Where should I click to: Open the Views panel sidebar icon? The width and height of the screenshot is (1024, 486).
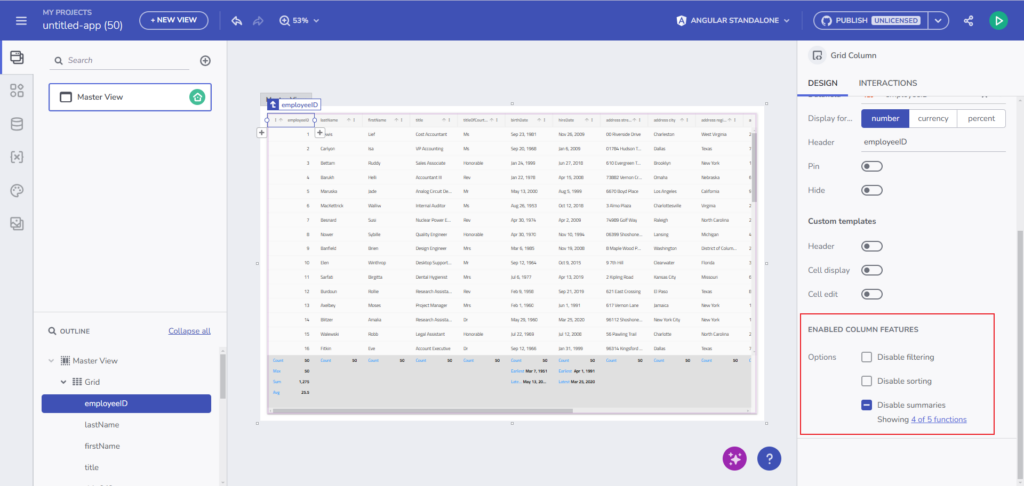pyautogui.click(x=17, y=57)
